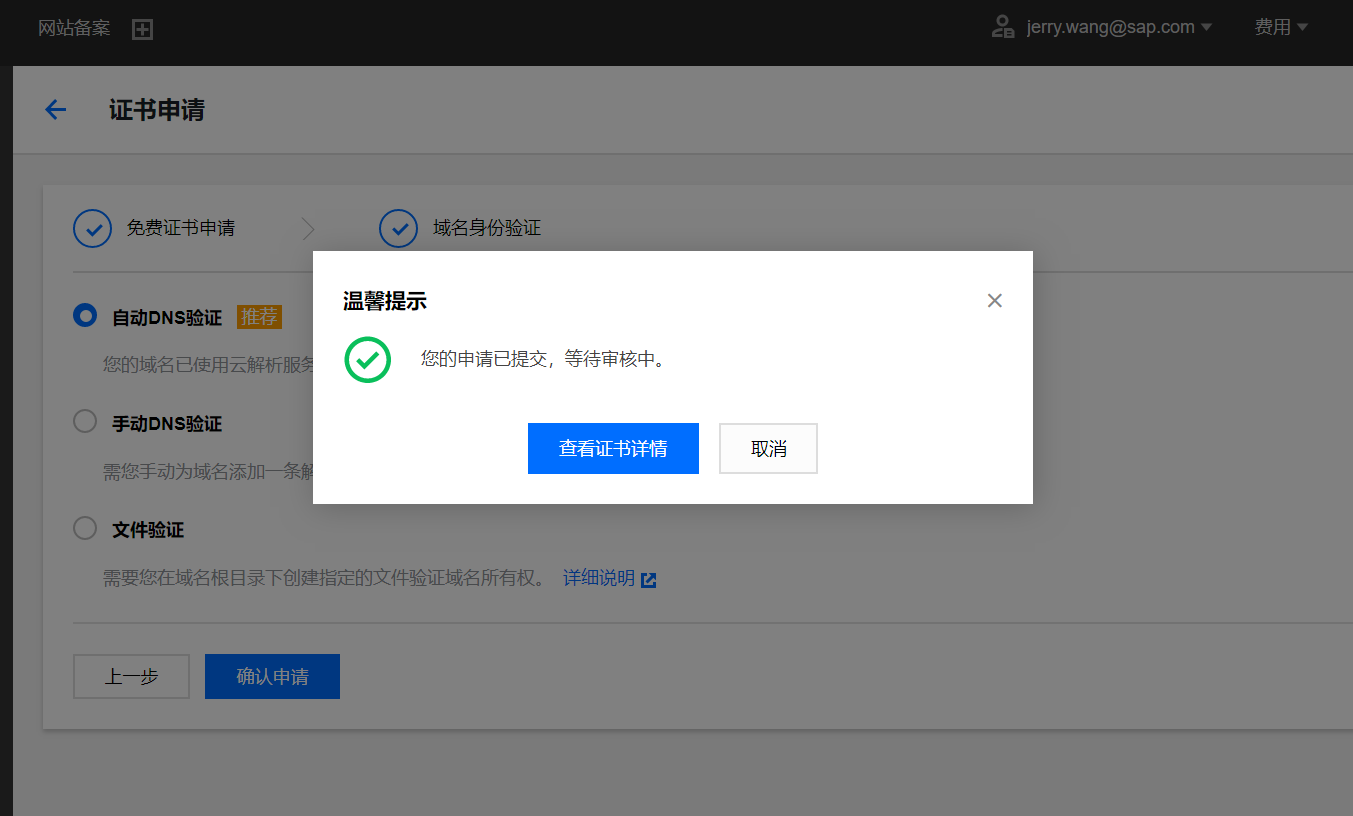Open 网站备案 in the top bar
Viewport: 1353px width, 816px height.
click(74, 28)
